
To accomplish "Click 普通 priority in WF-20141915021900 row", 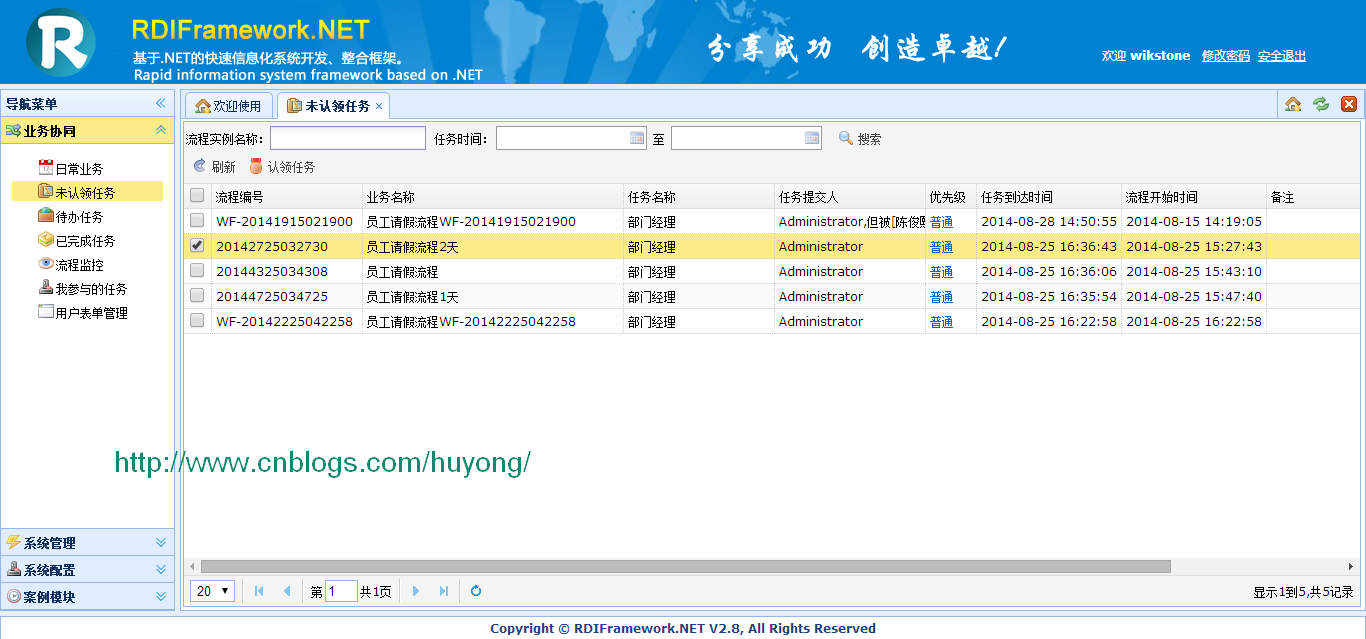I will click(941, 222).
